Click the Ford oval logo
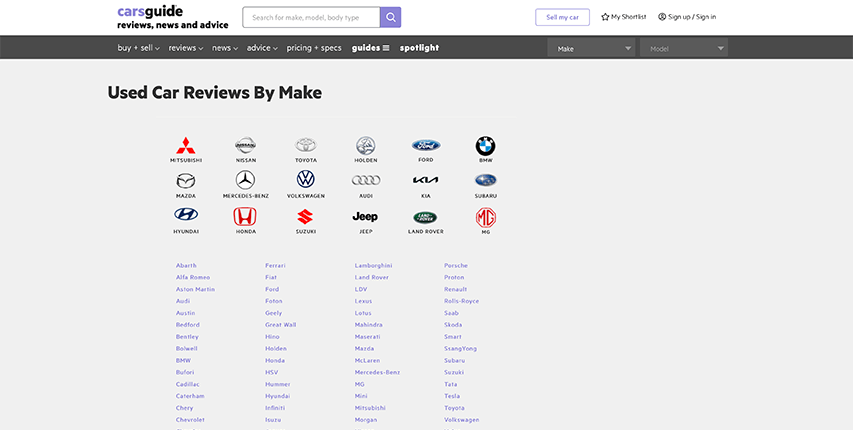The height and width of the screenshot is (430, 853). (x=426, y=145)
